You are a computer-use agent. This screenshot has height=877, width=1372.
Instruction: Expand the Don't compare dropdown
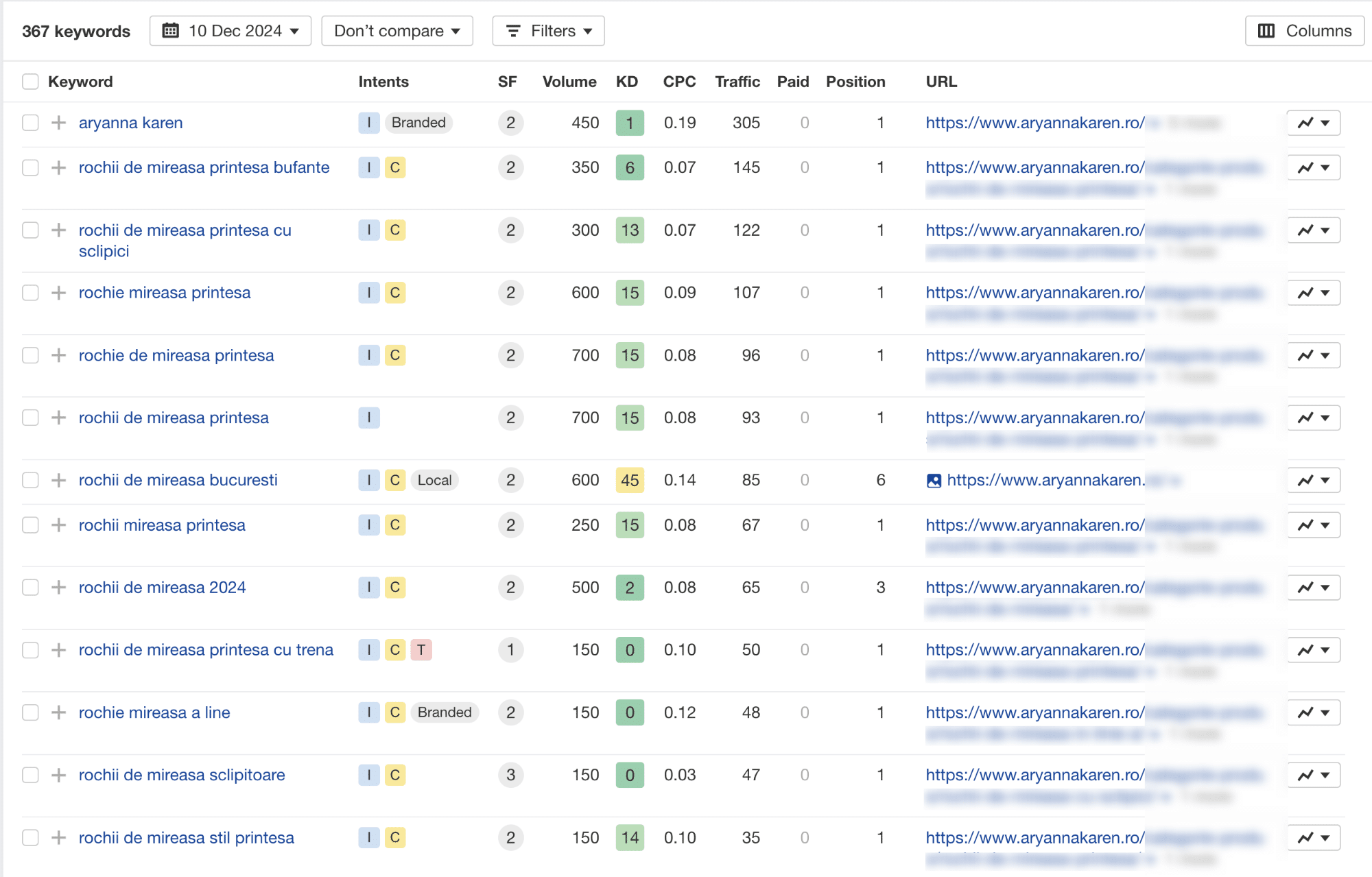(x=397, y=31)
